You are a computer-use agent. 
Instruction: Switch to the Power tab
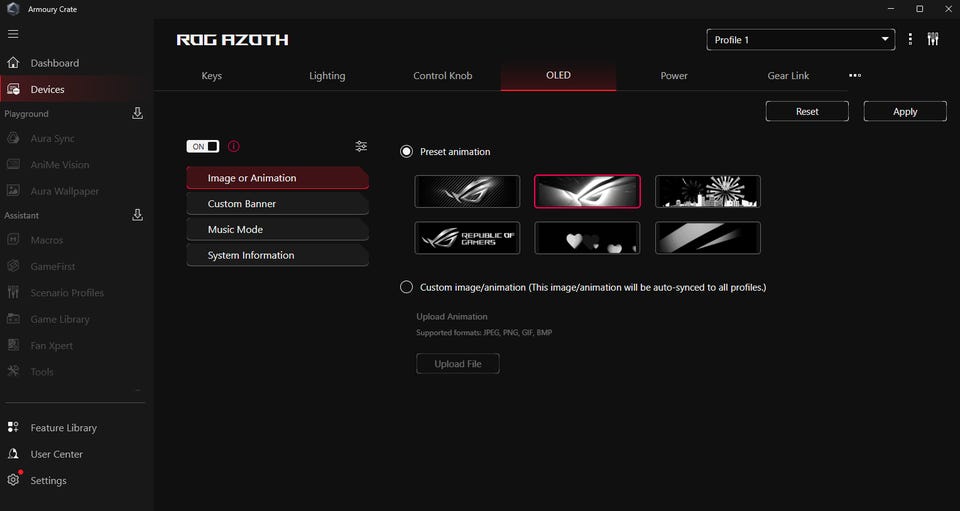[x=674, y=76]
